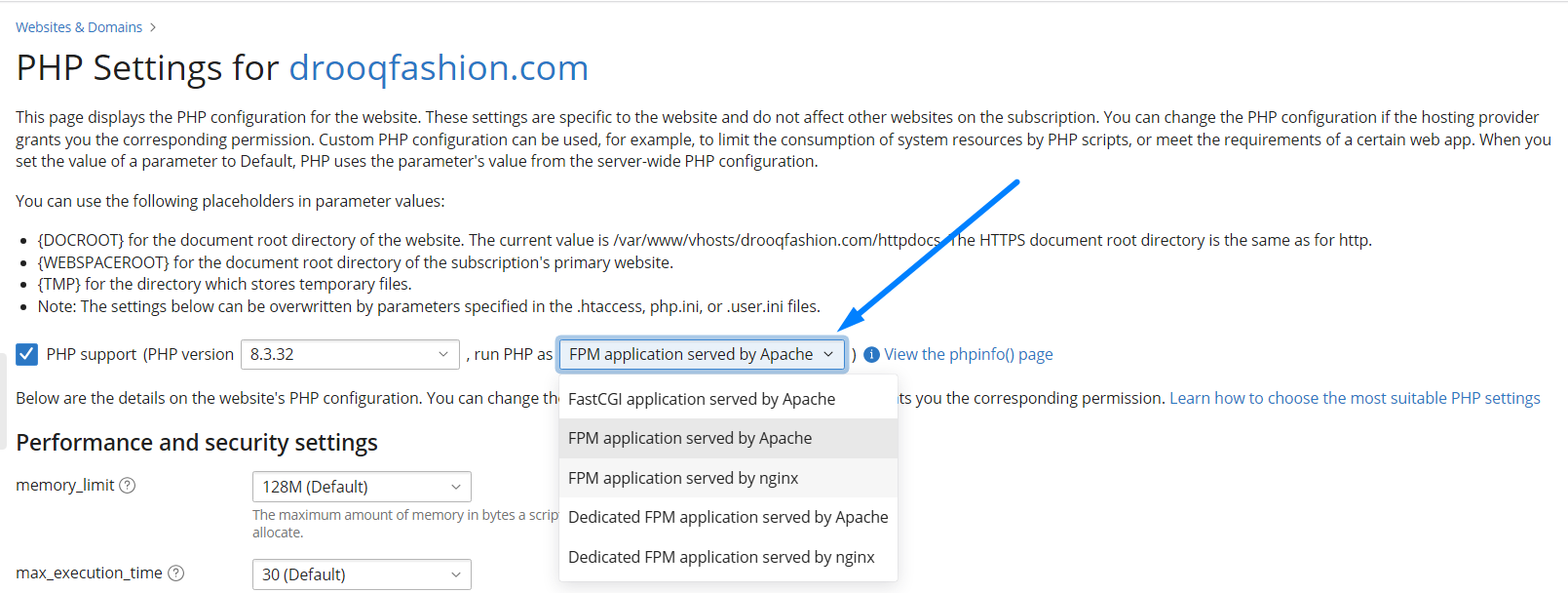Click the {TMP} placeholder bullet text
This screenshot has width=1568, height=593.
[225, 284]
